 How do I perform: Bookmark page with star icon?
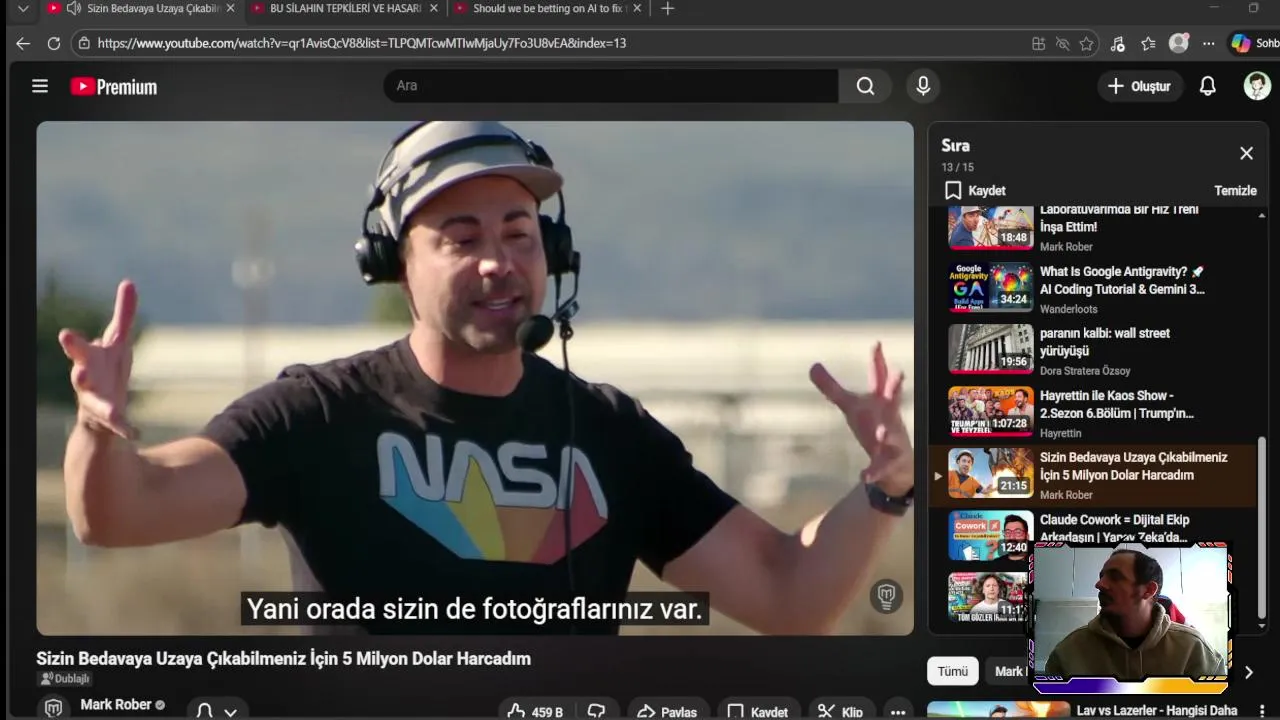[x=1086, y=43]
